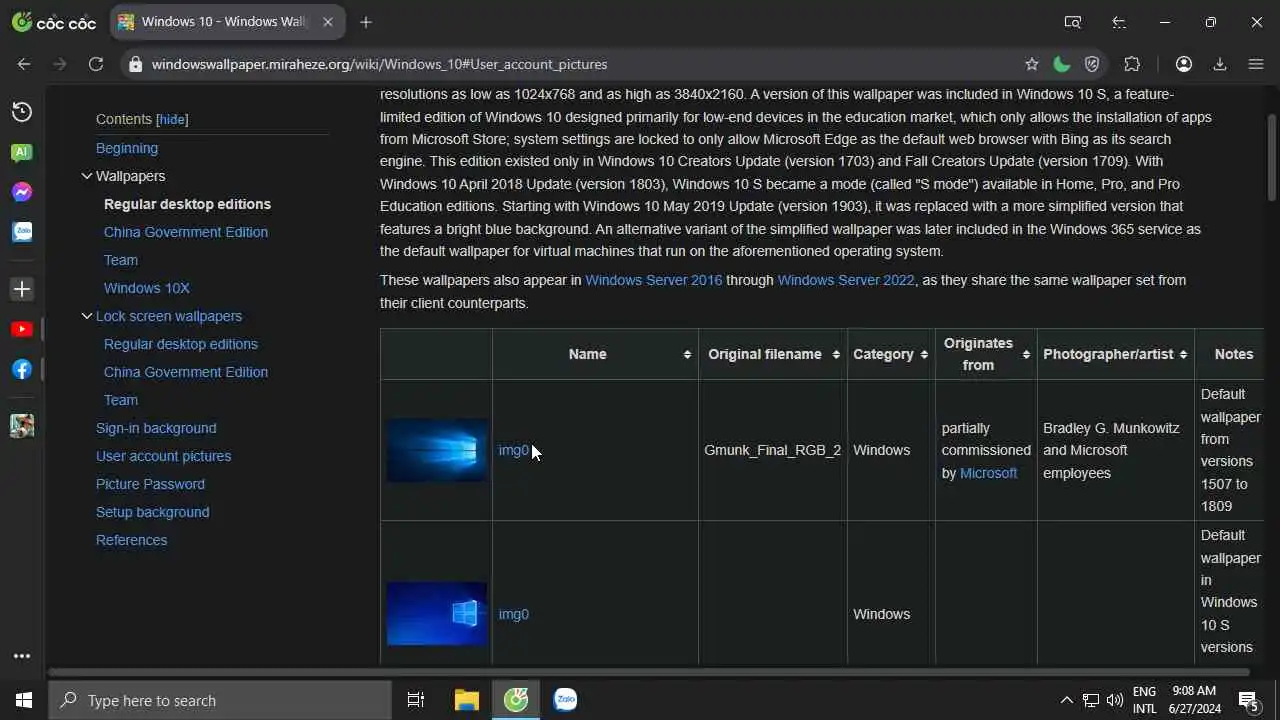1280x720 pixels.
Task: Switch ENG INTL input language
Action: (x=1145, y=700)
